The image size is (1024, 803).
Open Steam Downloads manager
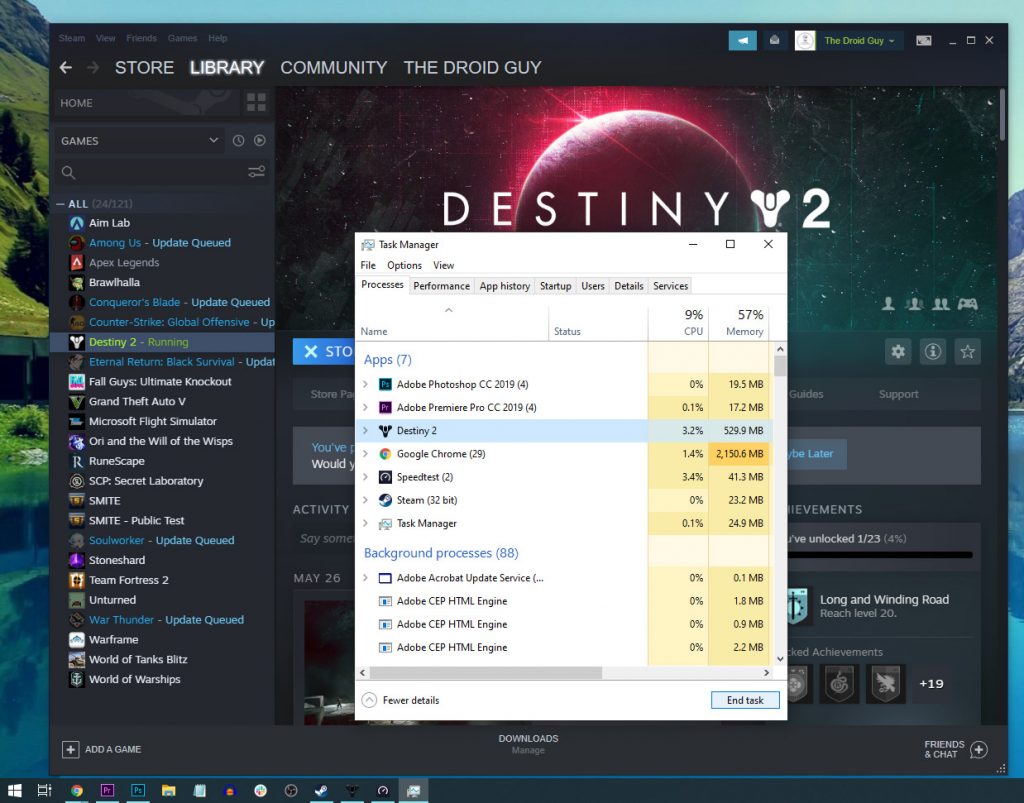pyautogui.click(x=528, y=744)
